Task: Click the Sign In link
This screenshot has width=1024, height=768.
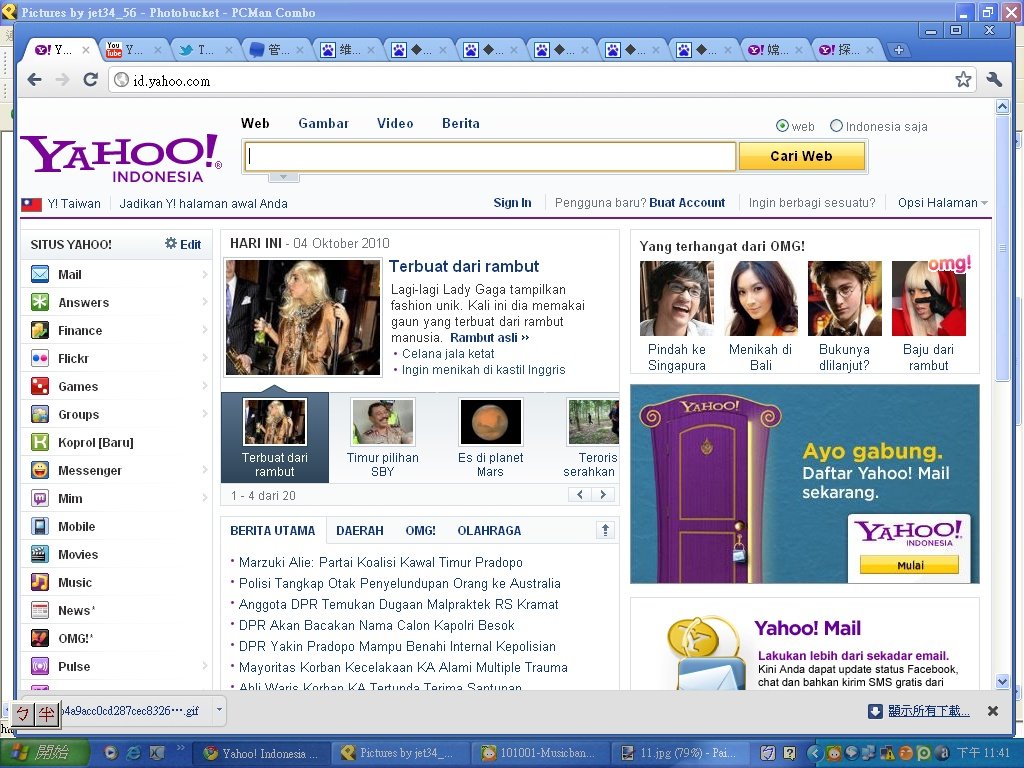Action: pos(512,203)
